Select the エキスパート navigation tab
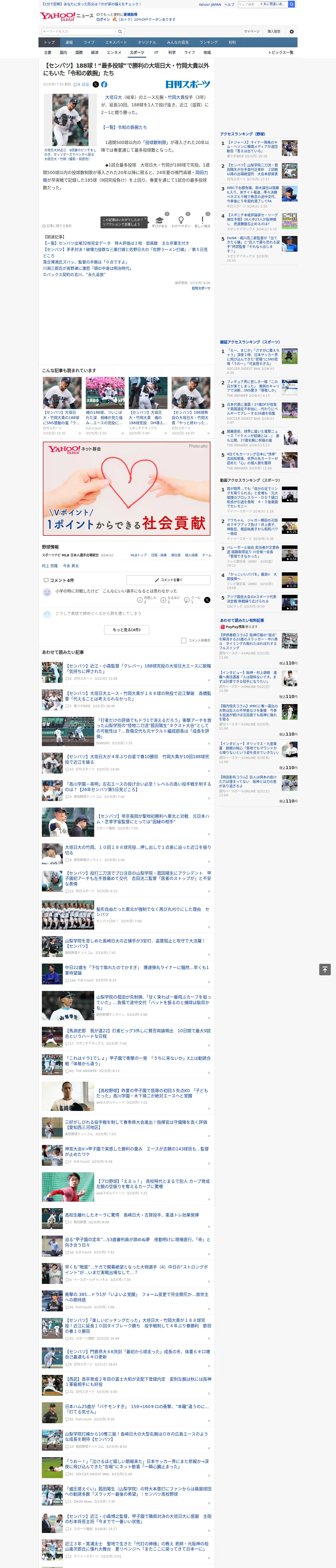Image resolution: width=336 pixels, height=1568 pixels. coord(116,43)
